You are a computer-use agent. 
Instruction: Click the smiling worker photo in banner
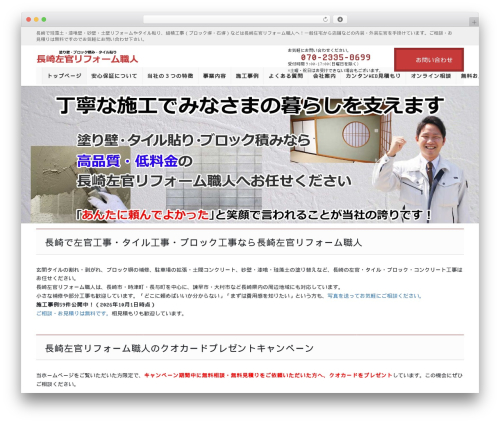click(422, 170)
